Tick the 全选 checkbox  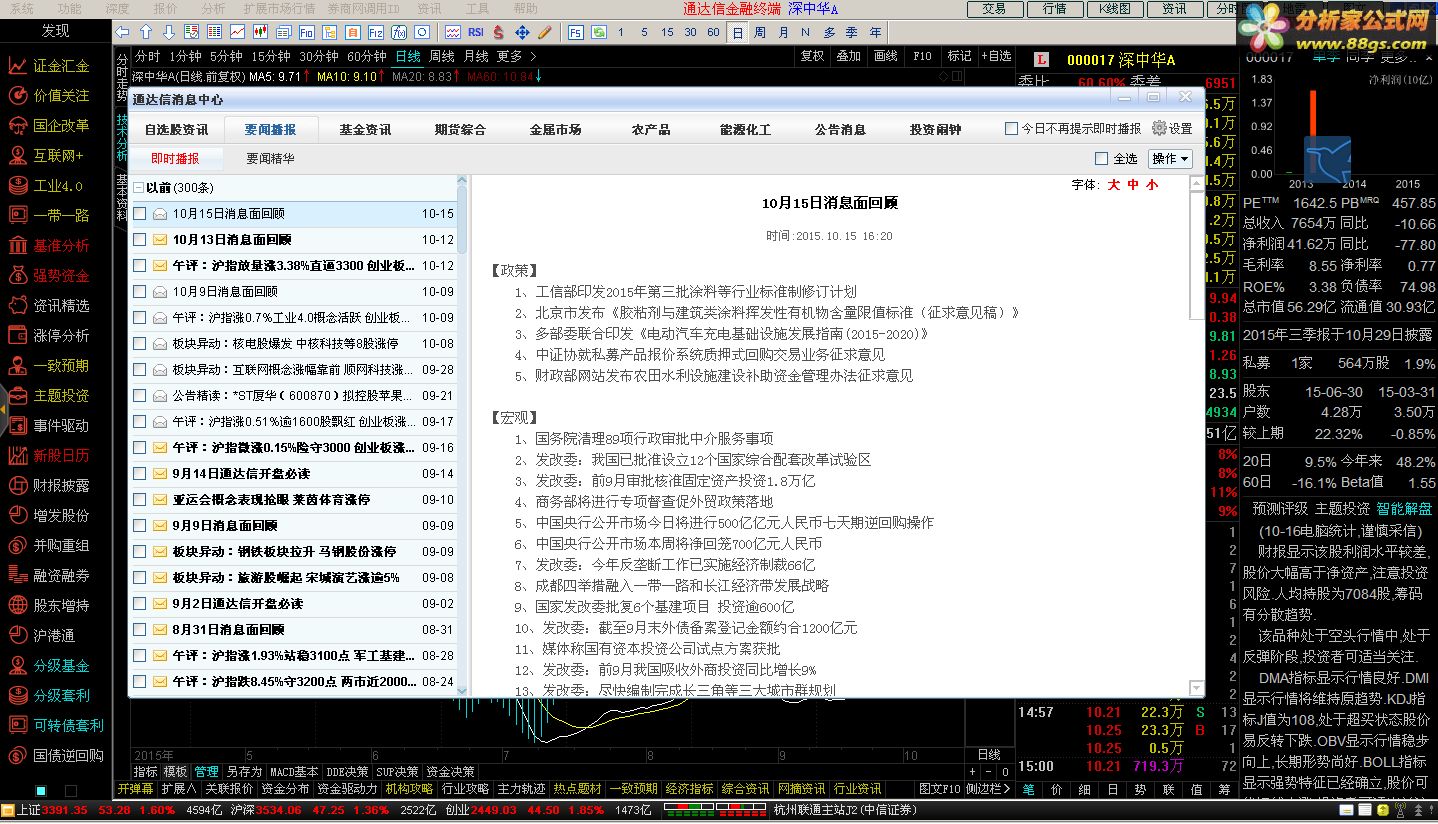coord(1101,159)
